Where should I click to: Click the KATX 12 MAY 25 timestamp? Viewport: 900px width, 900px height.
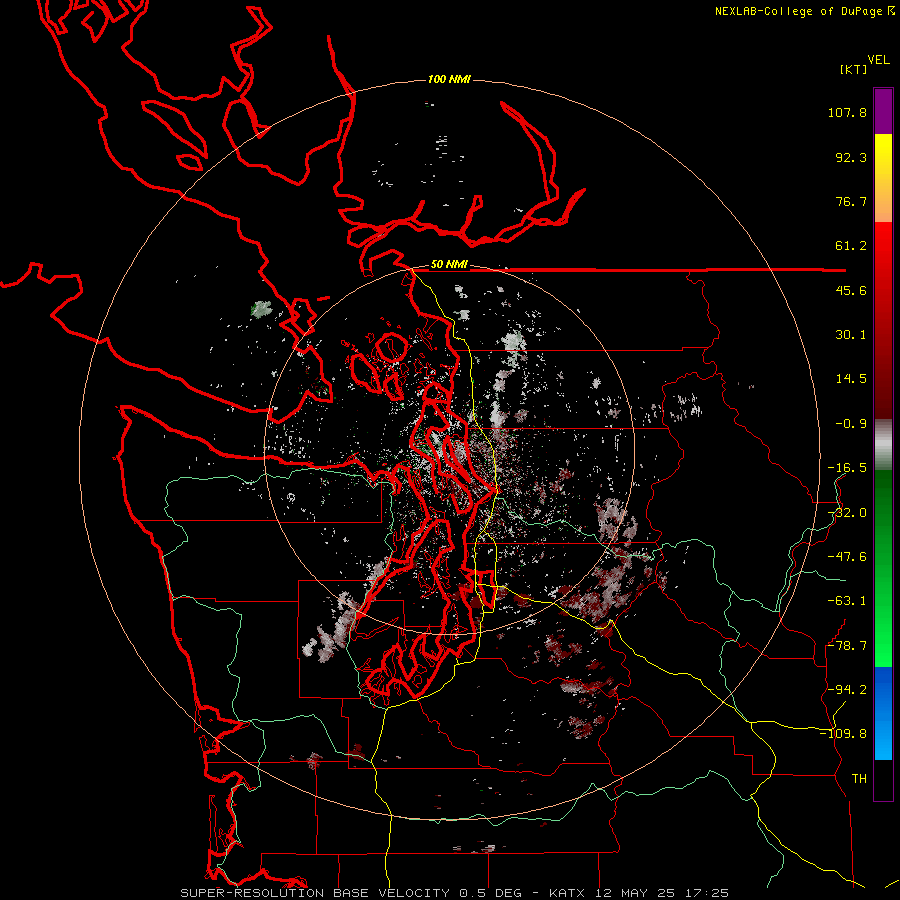point(638,893)
